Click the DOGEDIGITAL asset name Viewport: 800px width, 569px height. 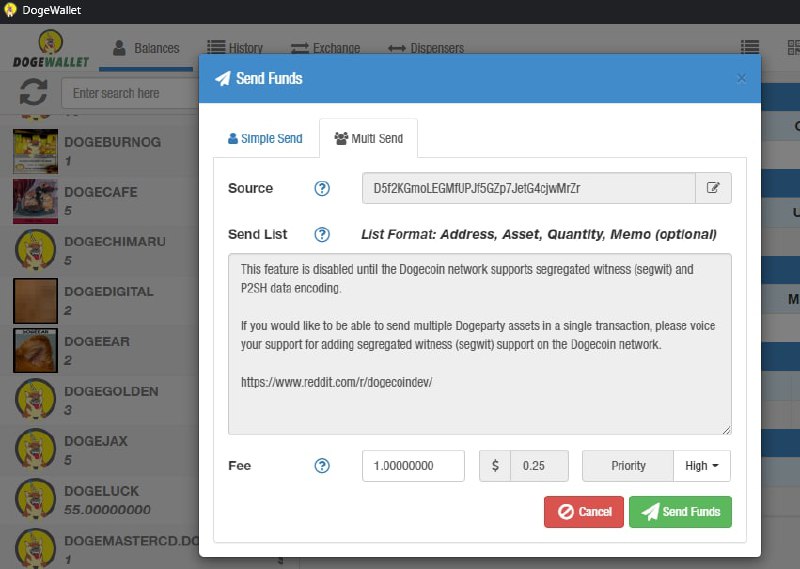pyautogui.click(x=109, y=291)
